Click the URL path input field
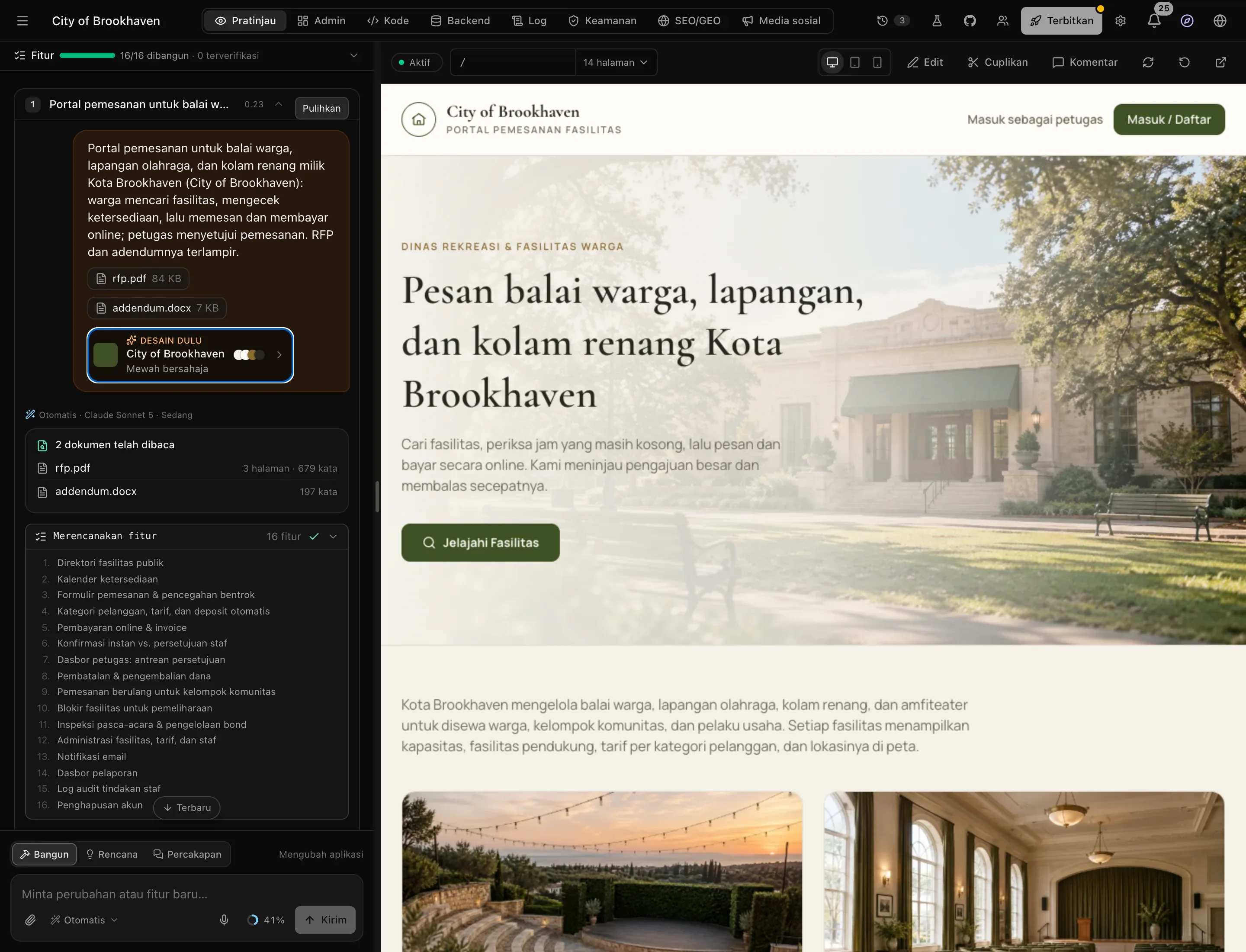This screenshot has height=952, width=1246. (514, 62)
